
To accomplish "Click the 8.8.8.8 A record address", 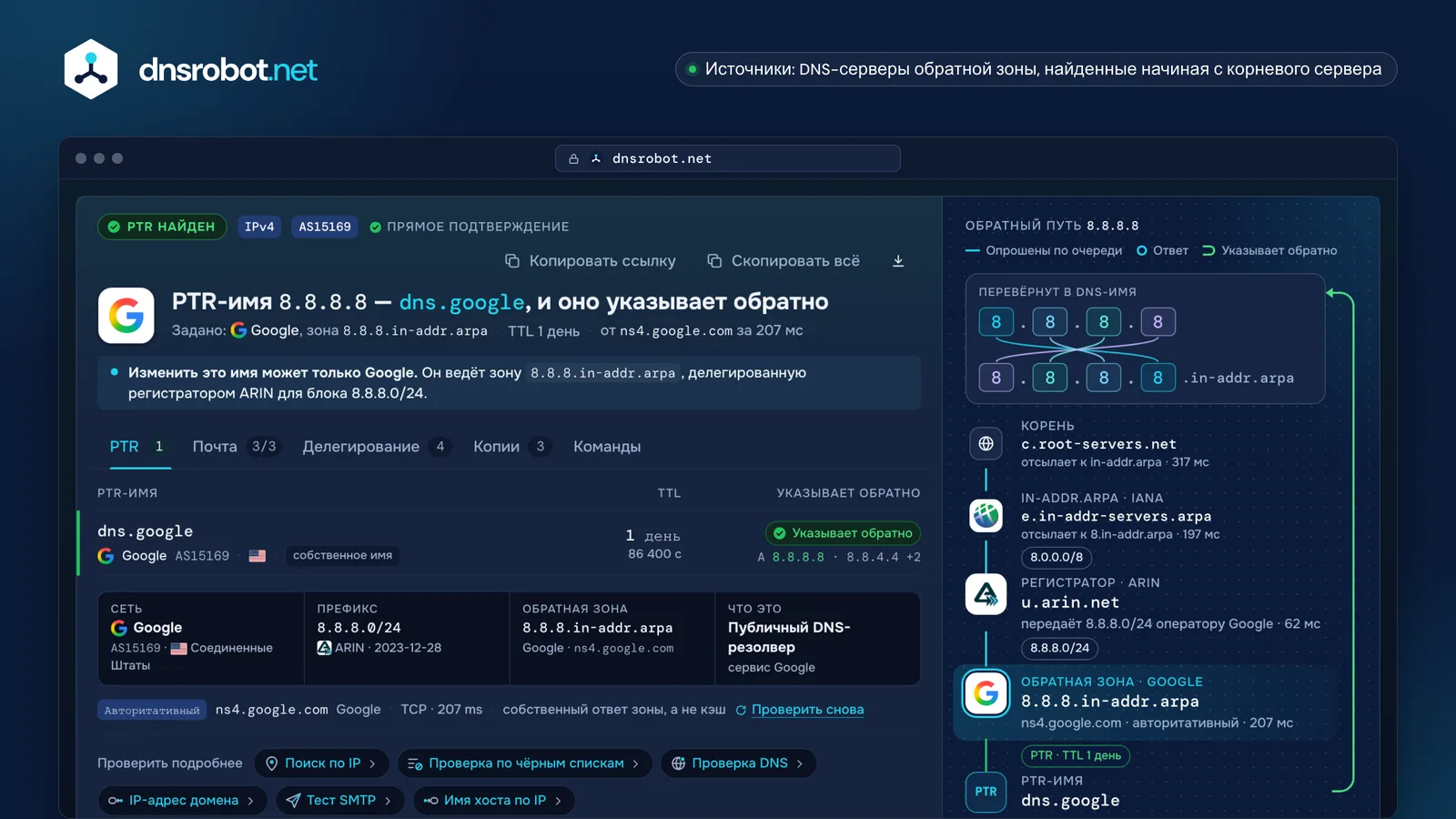I will click(x=798, y=557).
